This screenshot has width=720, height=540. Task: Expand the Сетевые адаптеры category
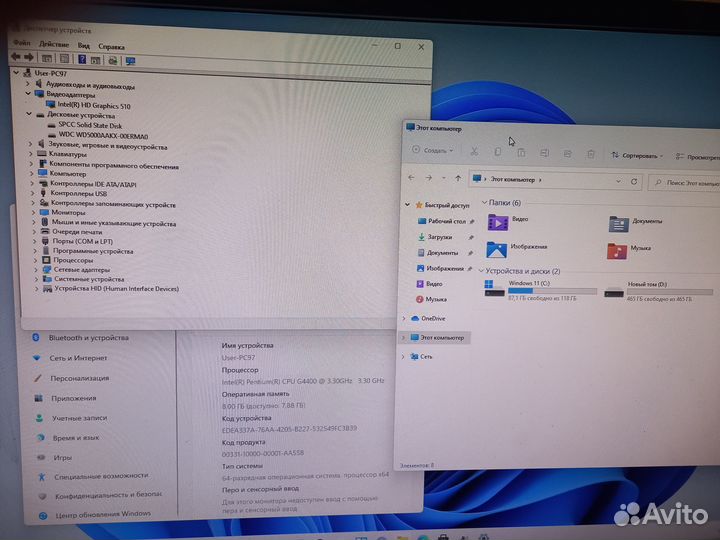(36, 270)
